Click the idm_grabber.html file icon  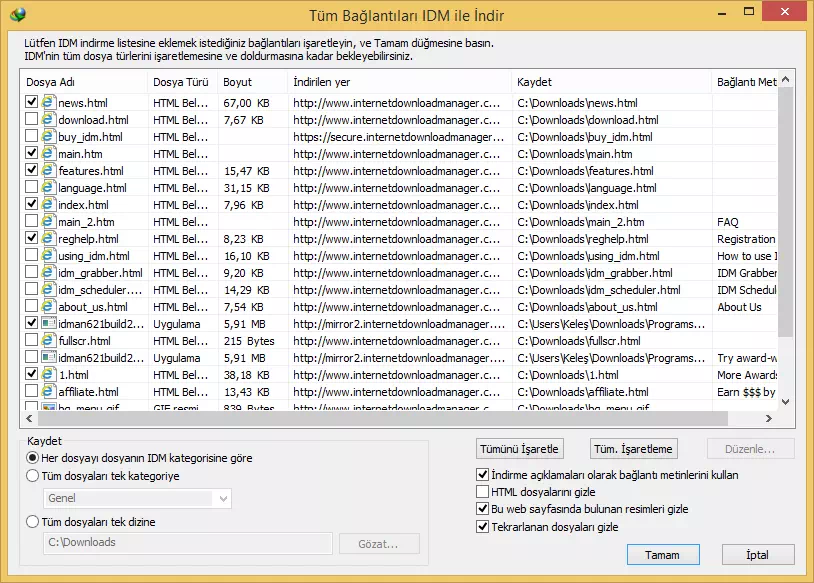[x=48, y=273]
